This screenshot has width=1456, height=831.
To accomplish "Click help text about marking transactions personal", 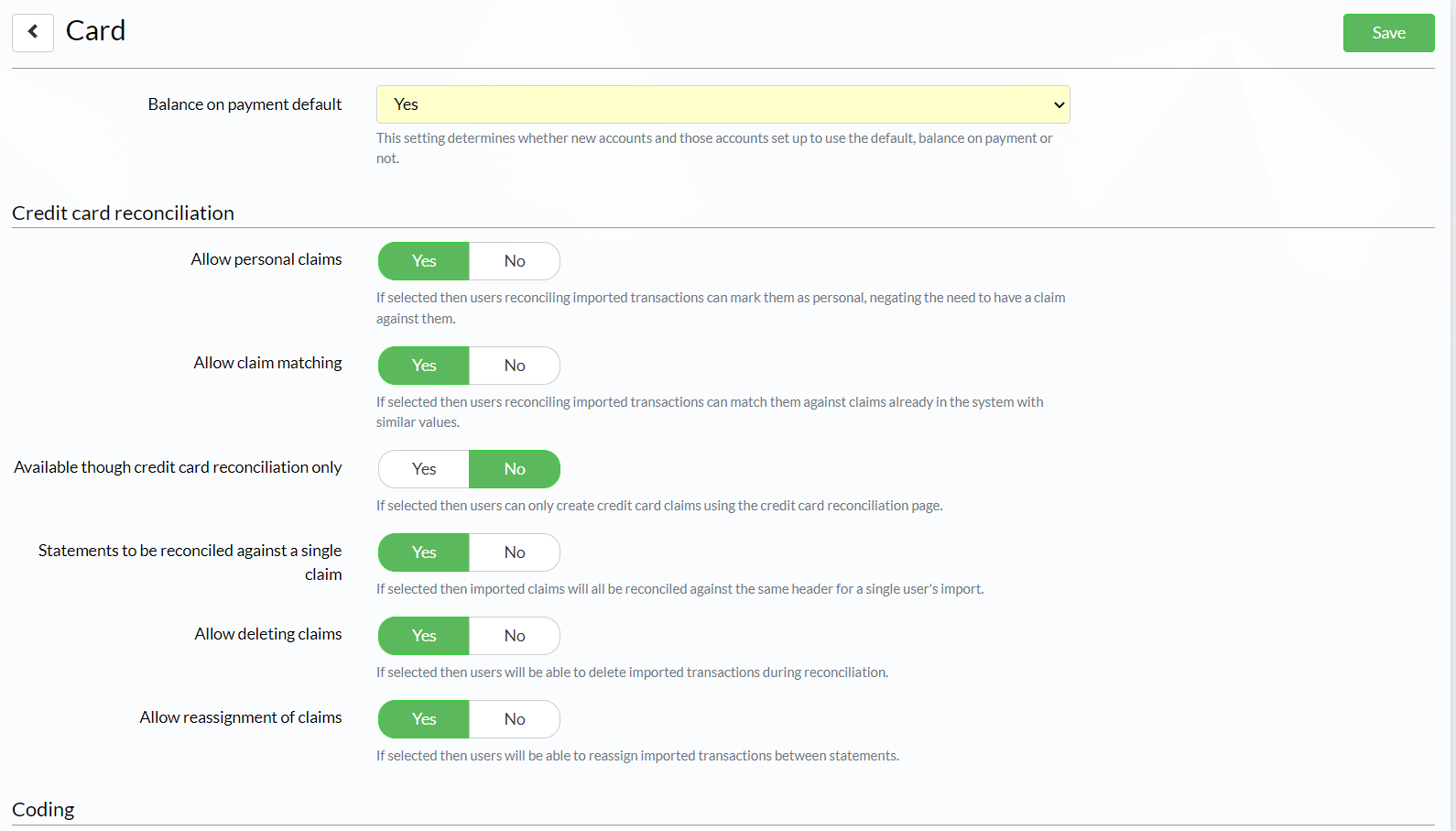I will 721,308.
